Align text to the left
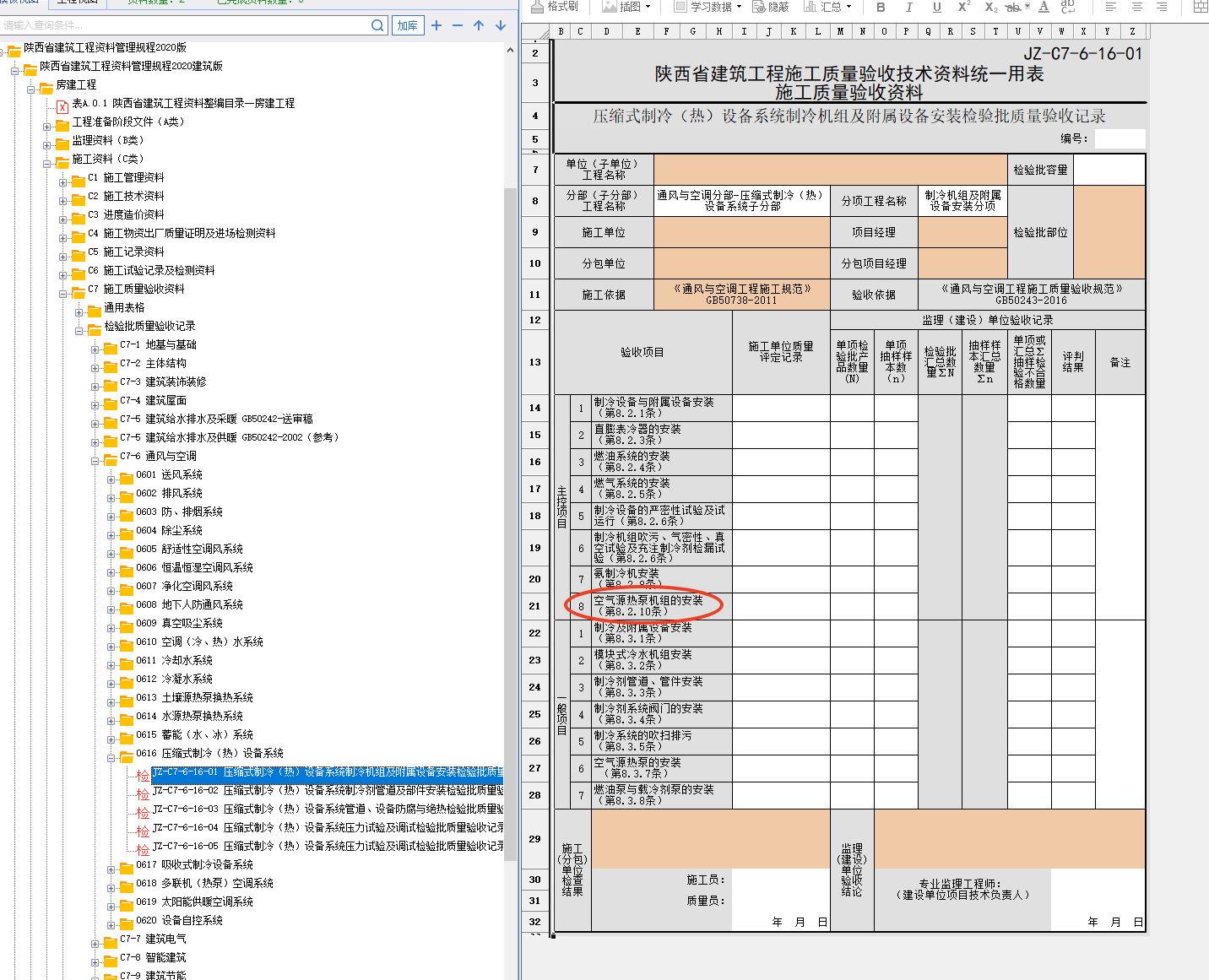1209x980 pixels. click(1111, 7)
